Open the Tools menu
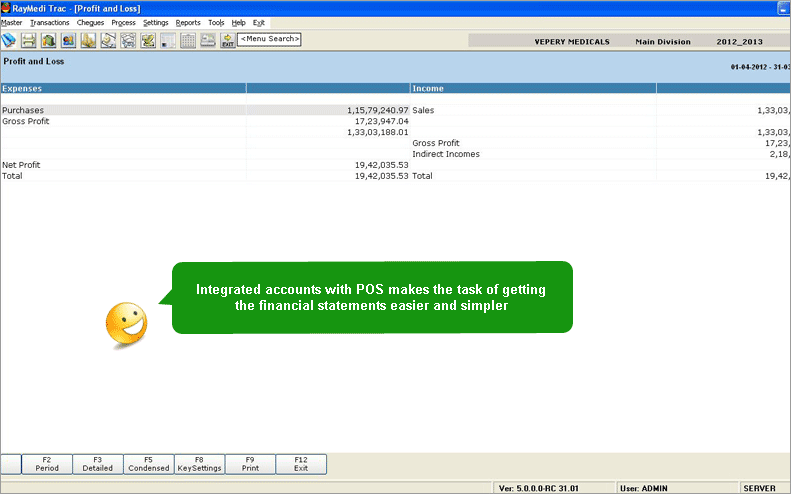This screenshot has width=791, height=494. tap(216, 23)
